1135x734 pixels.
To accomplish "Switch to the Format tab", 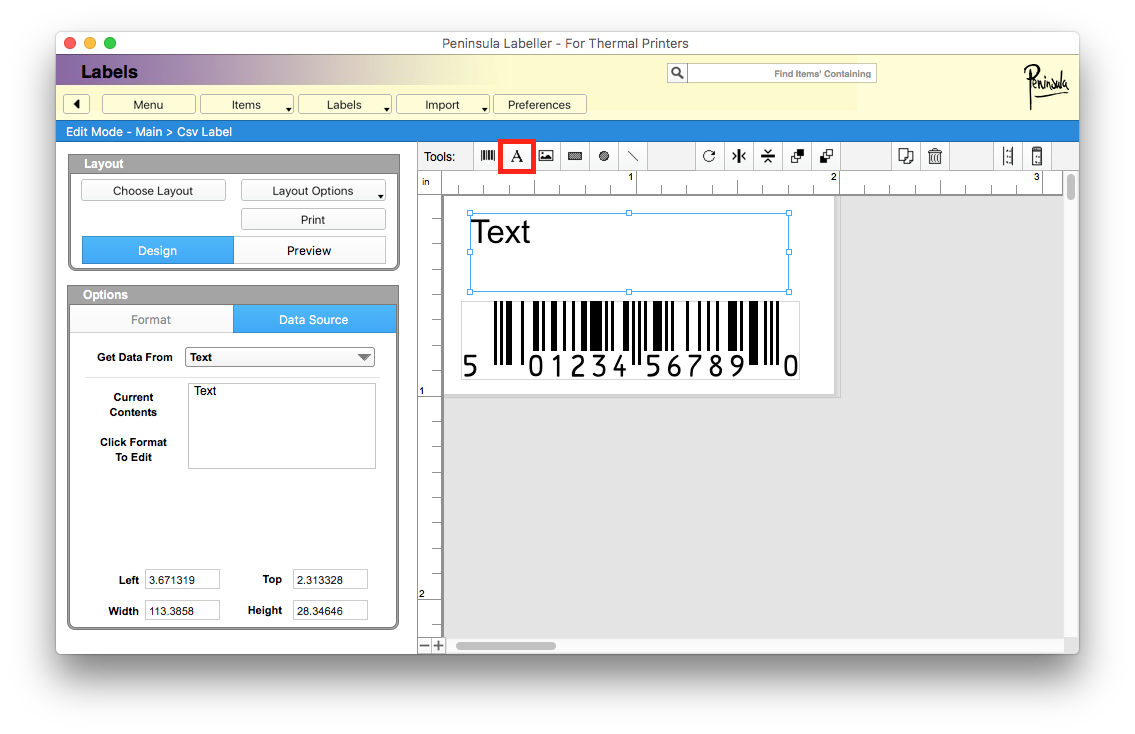I will pos(151,319).
